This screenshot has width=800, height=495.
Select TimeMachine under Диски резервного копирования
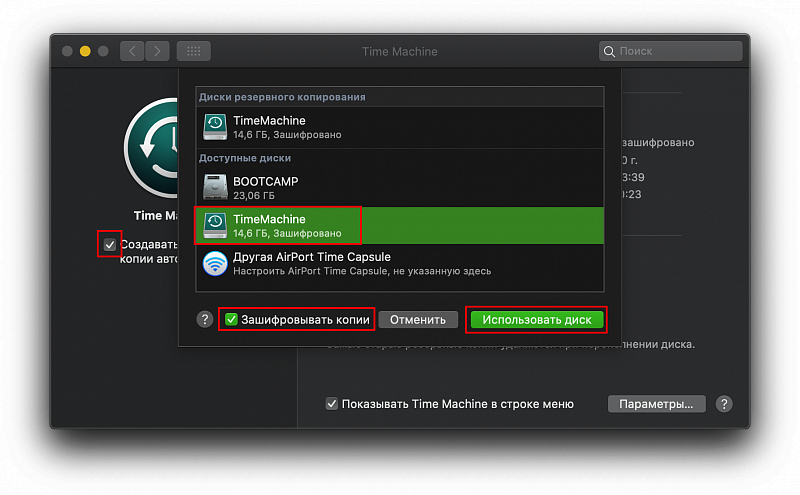pos(399,127)
